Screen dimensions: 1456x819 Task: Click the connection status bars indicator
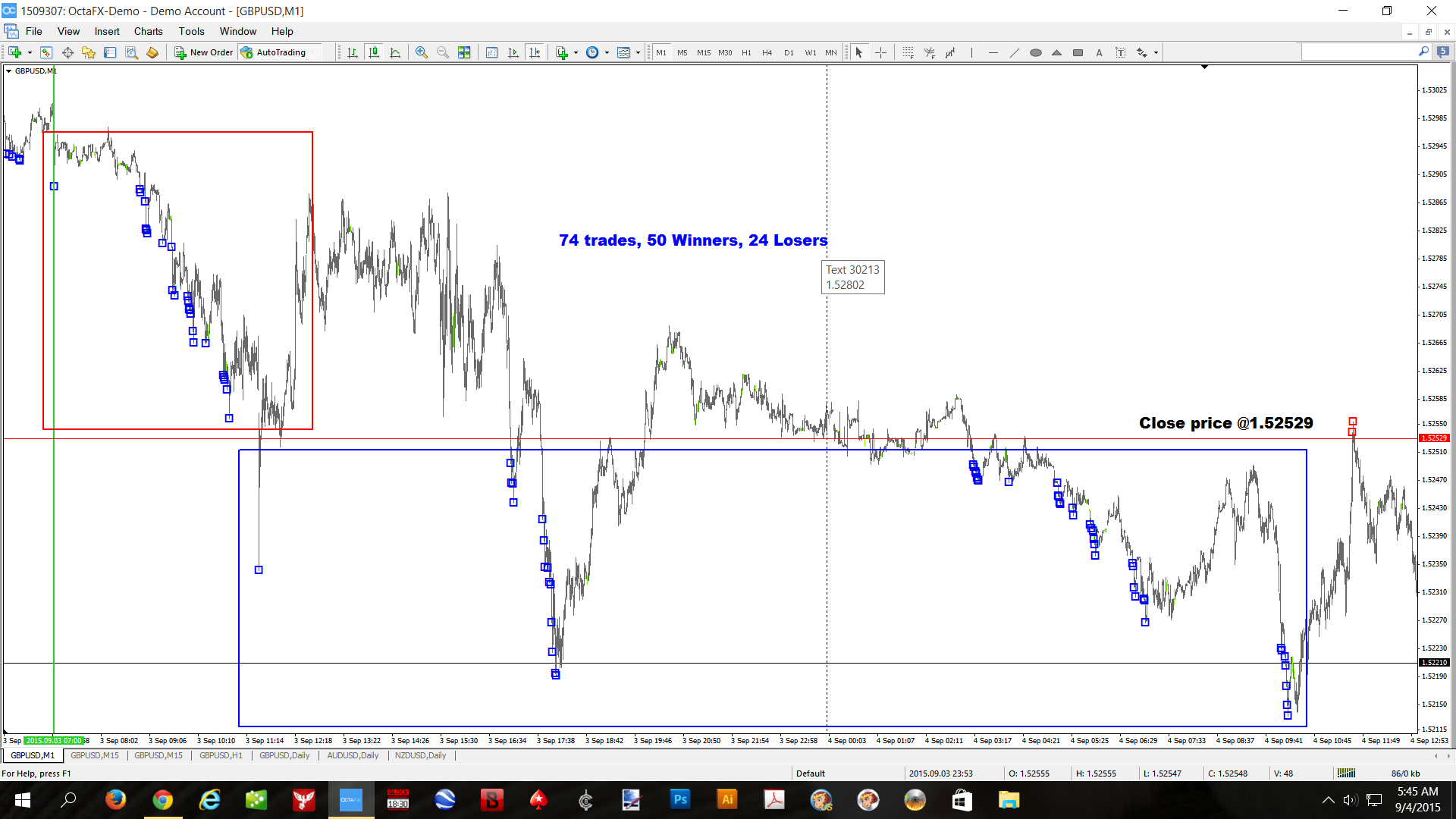1347,773
